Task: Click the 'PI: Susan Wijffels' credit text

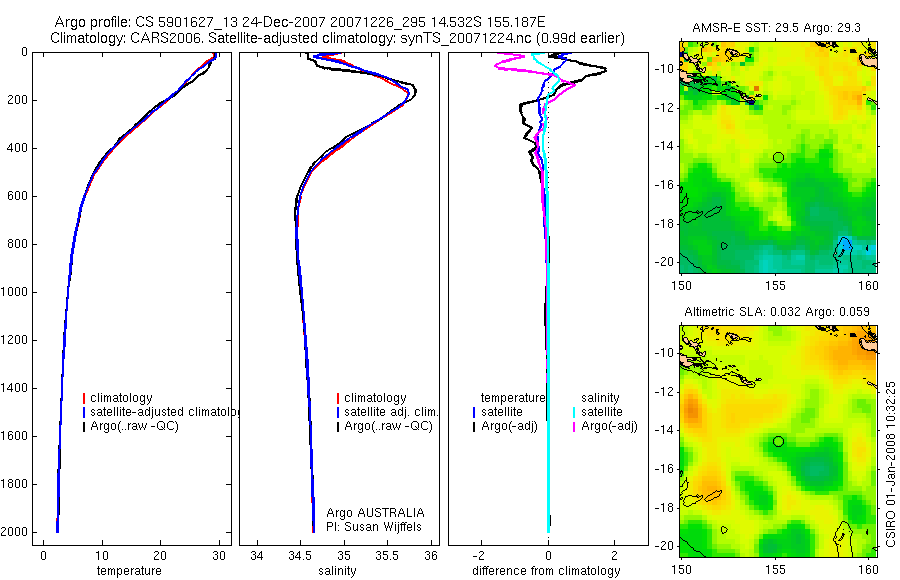Action: point(374,527)
